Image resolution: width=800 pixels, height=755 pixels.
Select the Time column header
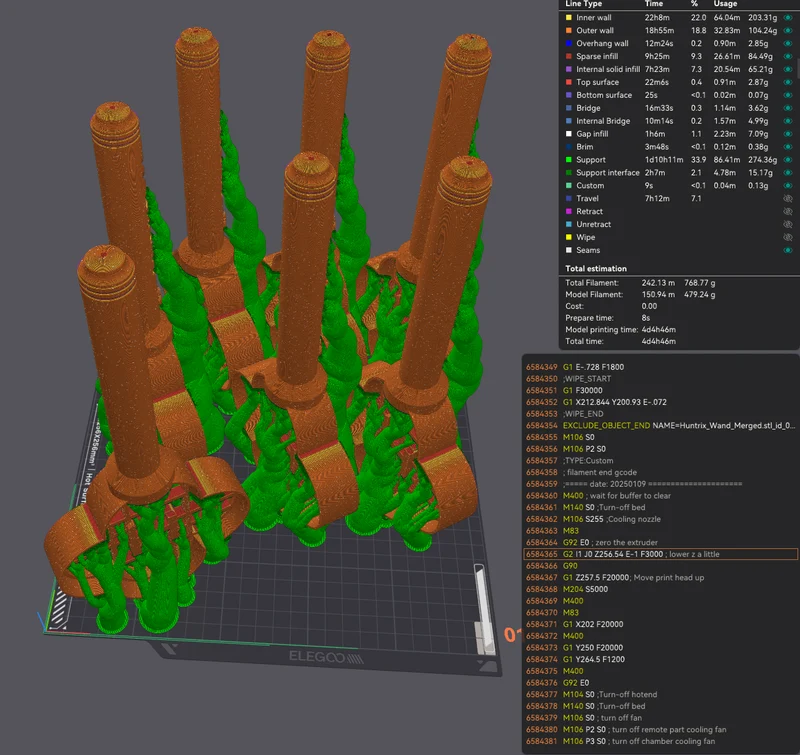(x=654, y=4)
